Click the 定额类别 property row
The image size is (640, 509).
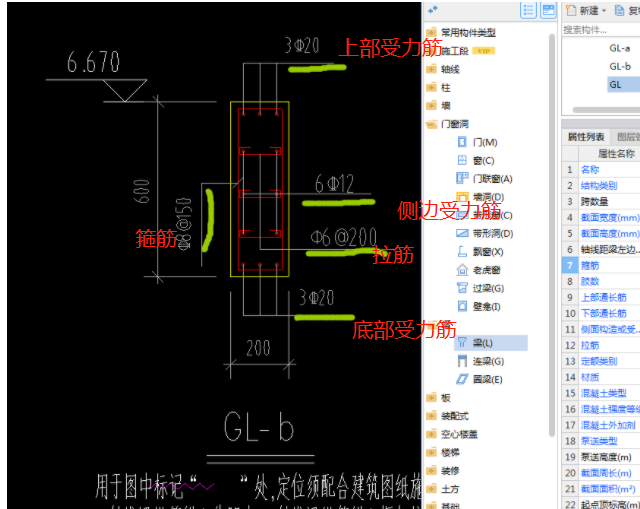click(x=601, y=362)
